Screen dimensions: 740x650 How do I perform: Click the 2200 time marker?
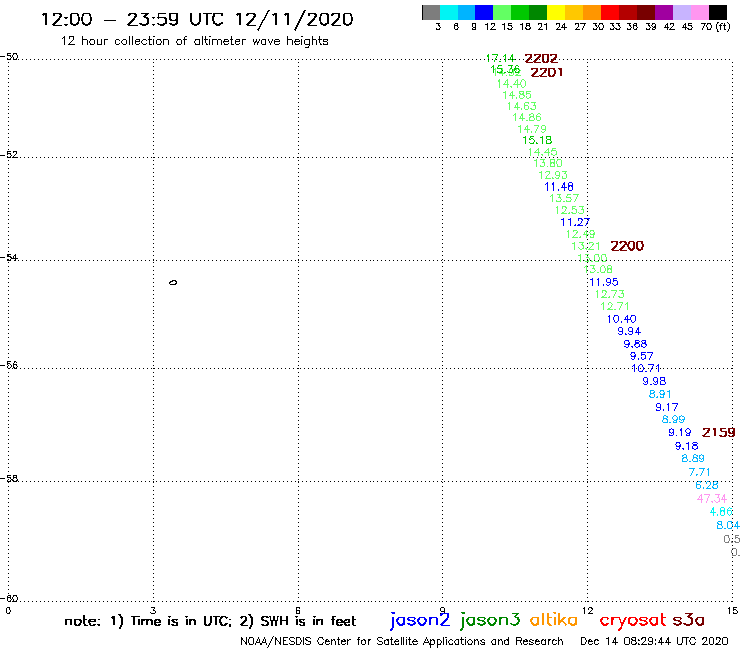coord(627,246)
